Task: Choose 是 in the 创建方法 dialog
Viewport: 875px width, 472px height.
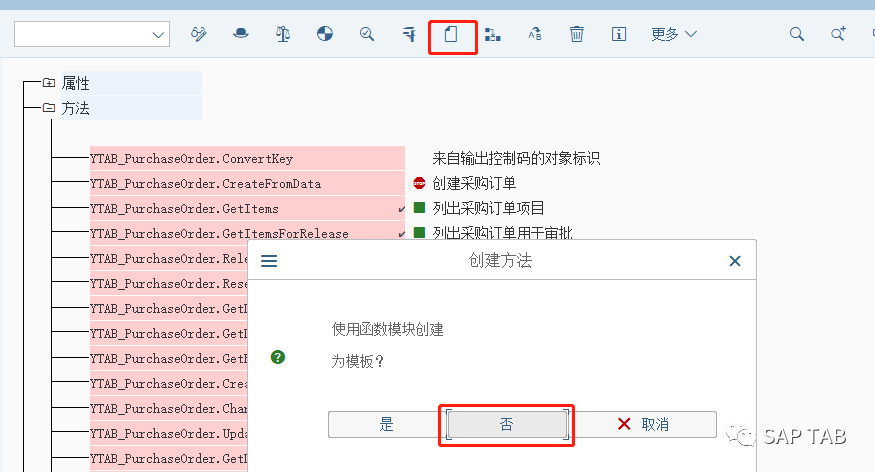Action: pos(387,425)
